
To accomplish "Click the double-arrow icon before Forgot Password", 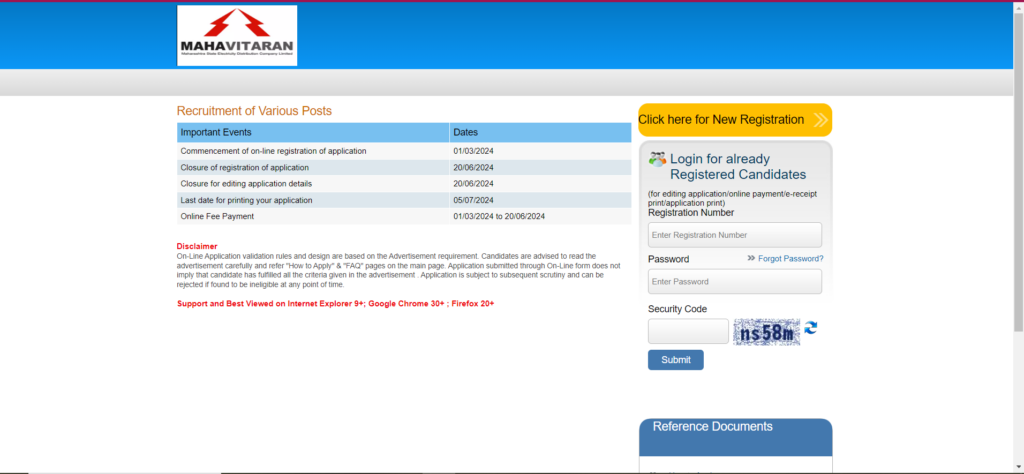I will point(750,259).
